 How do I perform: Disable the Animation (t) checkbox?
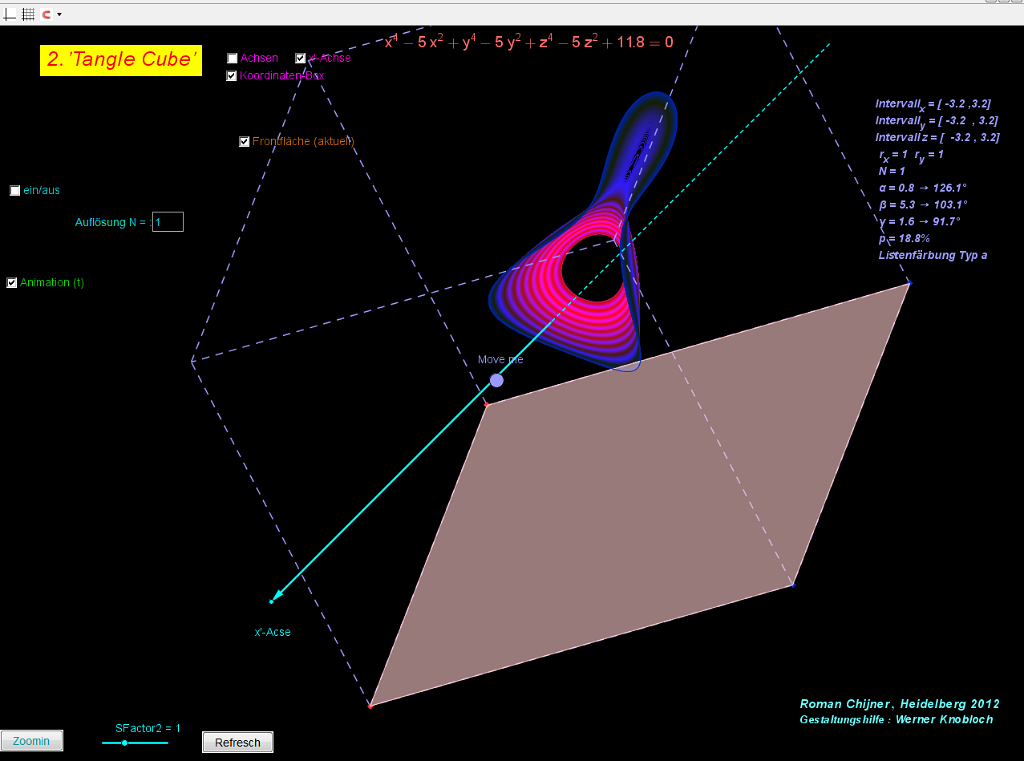pos(12,283)
